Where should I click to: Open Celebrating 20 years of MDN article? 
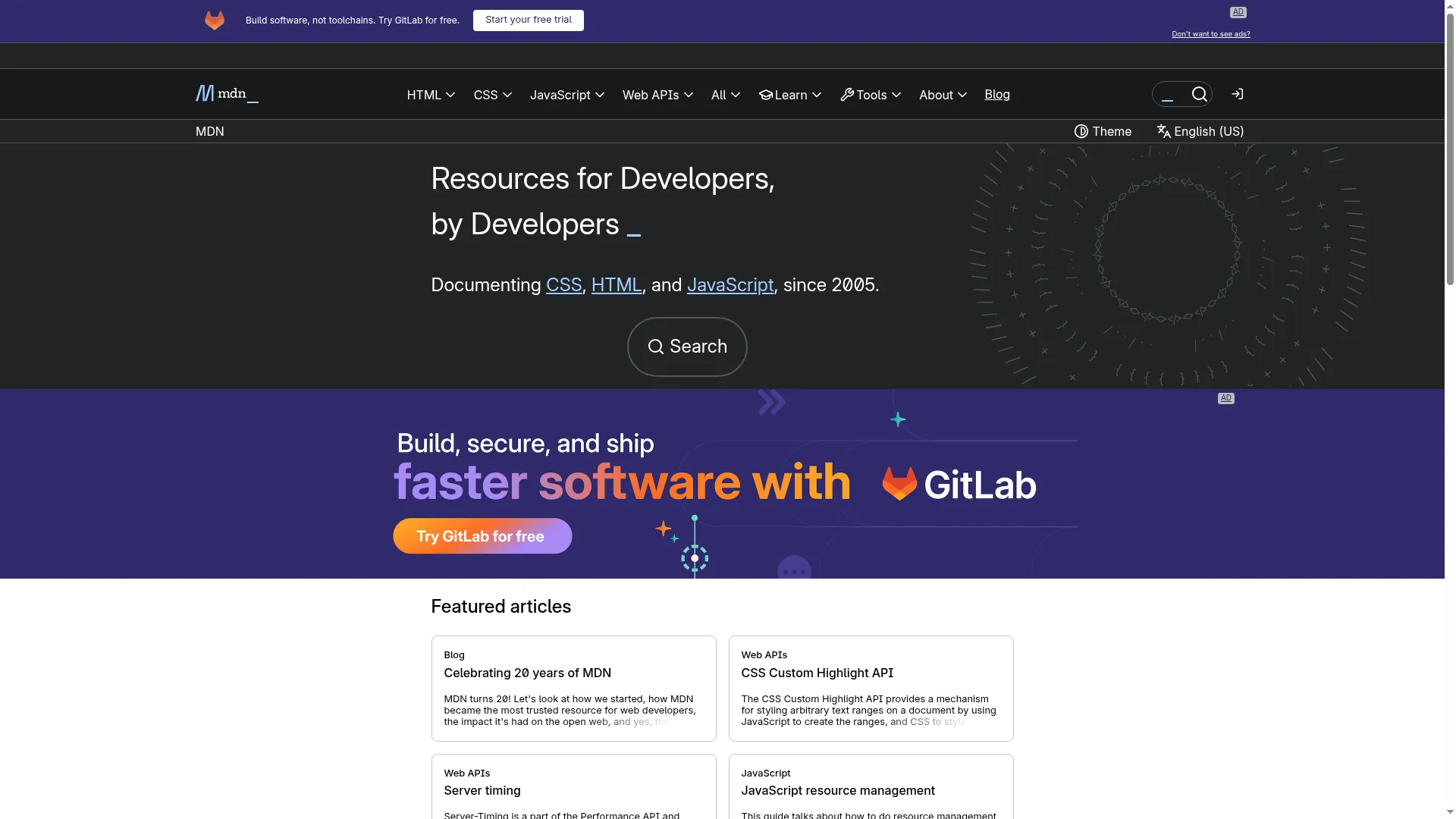click(x=527, y=673)
